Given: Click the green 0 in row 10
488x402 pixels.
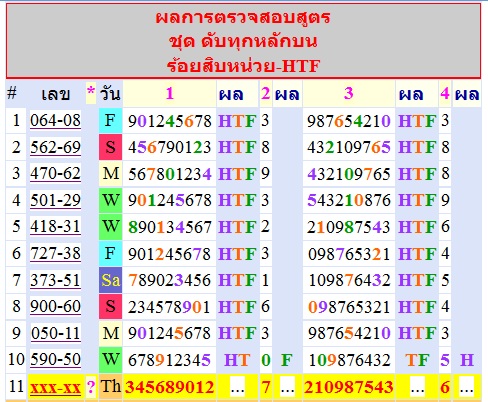Looking at the screenshot, I should (x=265, y=360).
